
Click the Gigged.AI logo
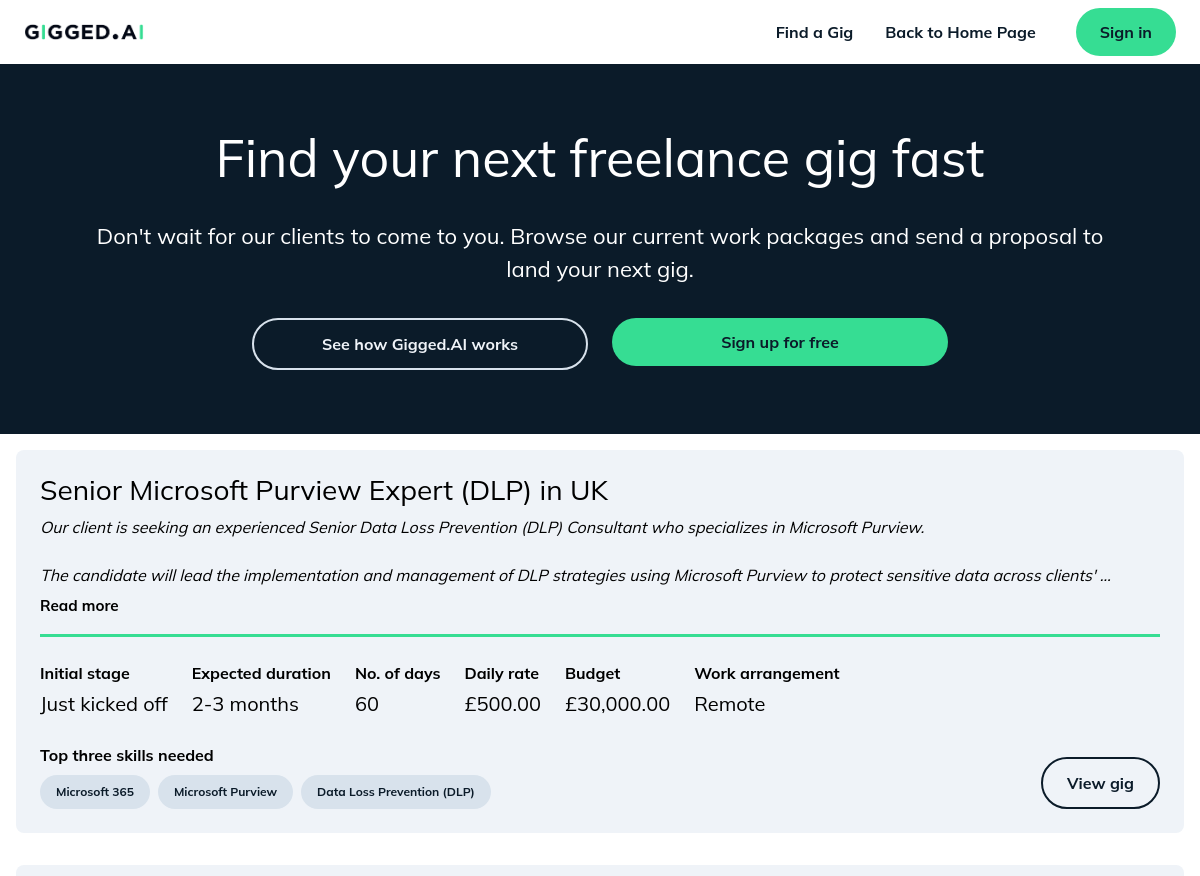tap(84, 32)
